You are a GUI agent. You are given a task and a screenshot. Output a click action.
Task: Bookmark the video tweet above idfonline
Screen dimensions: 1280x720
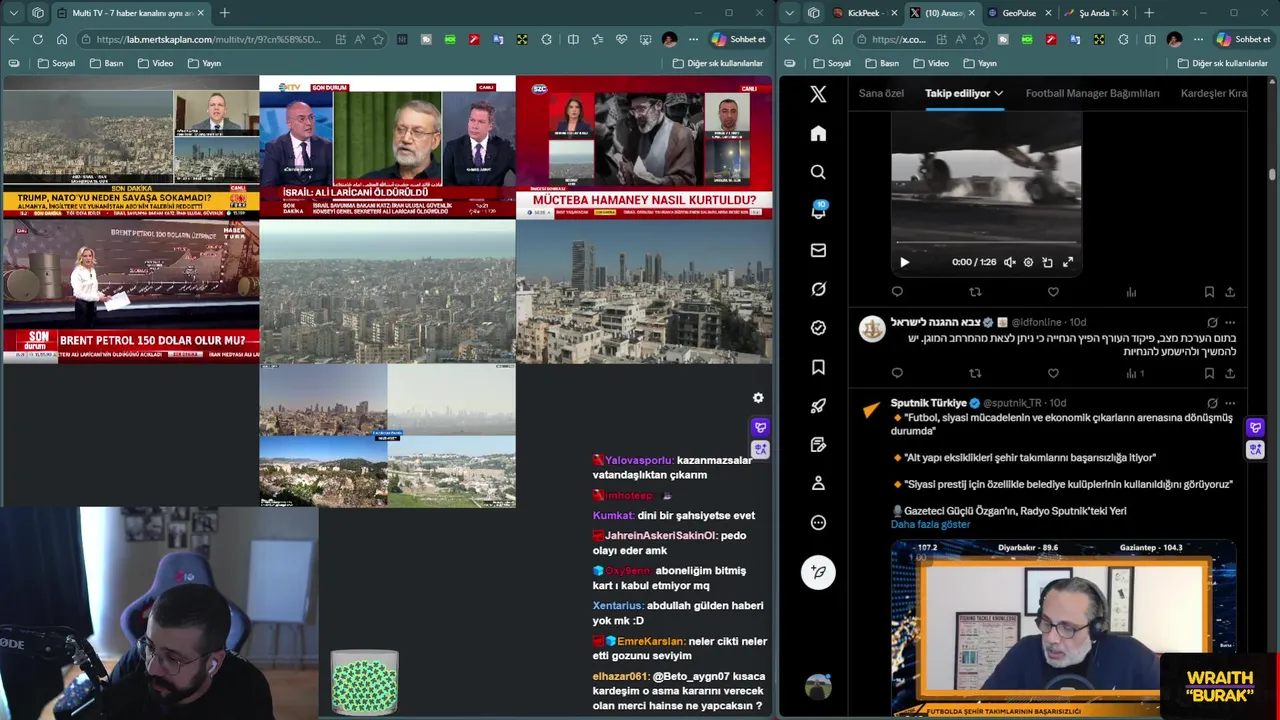click(1209, 292)
